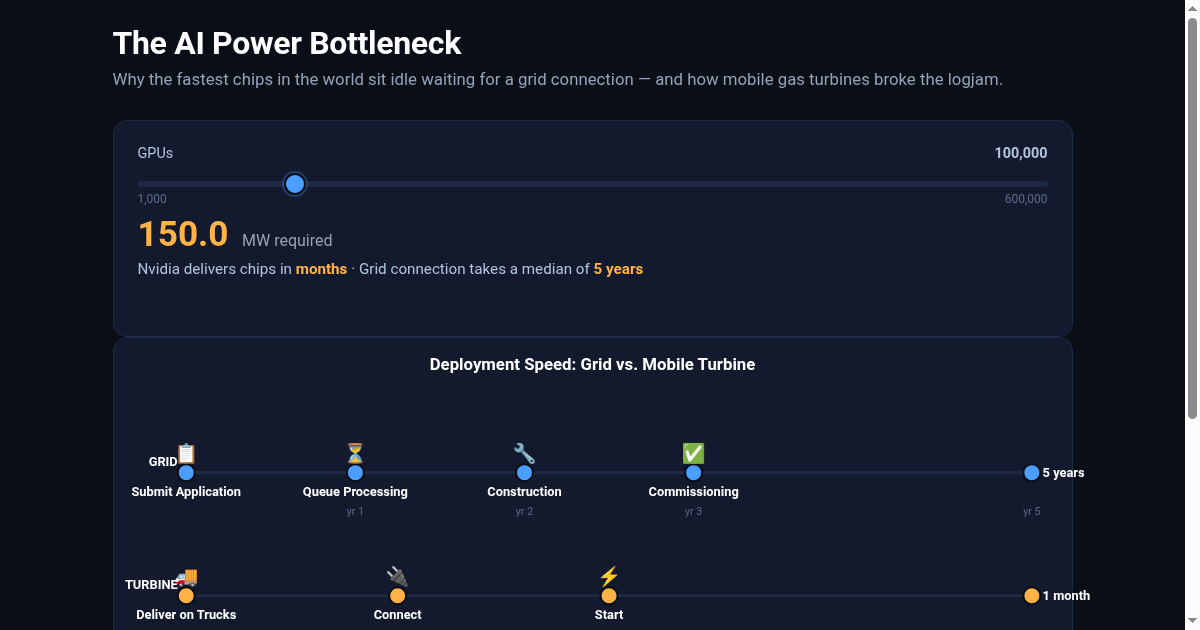
Task: Click the subtitle about chips sitting idle
Action: [558, 79]
